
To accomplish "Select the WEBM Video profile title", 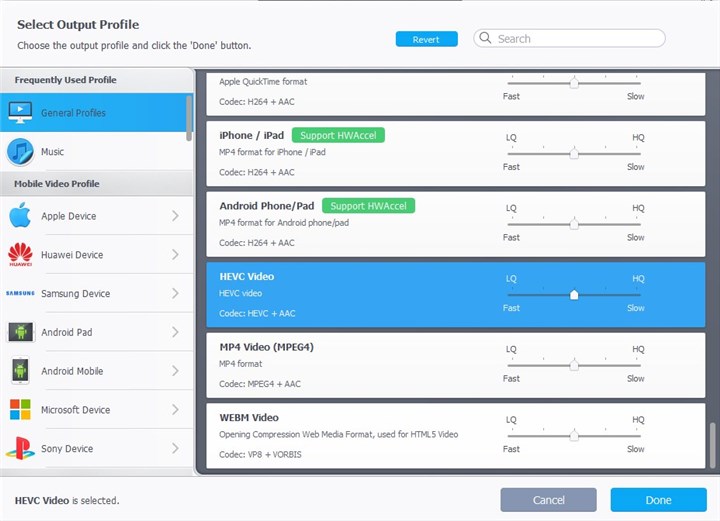I will click(249, 418).
